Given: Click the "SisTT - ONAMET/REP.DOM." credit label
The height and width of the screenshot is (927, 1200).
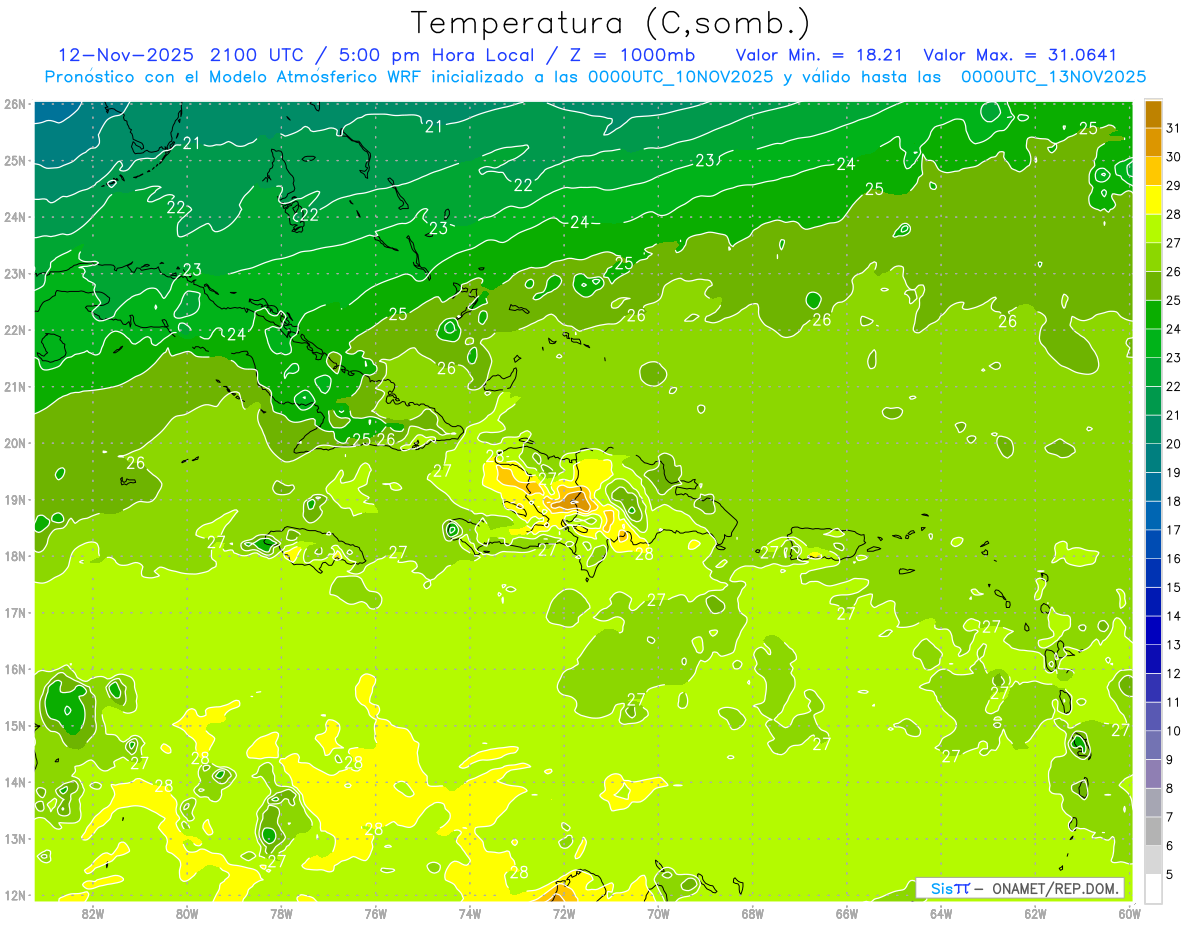Looking at the screenshot, I should point(1020,888).
